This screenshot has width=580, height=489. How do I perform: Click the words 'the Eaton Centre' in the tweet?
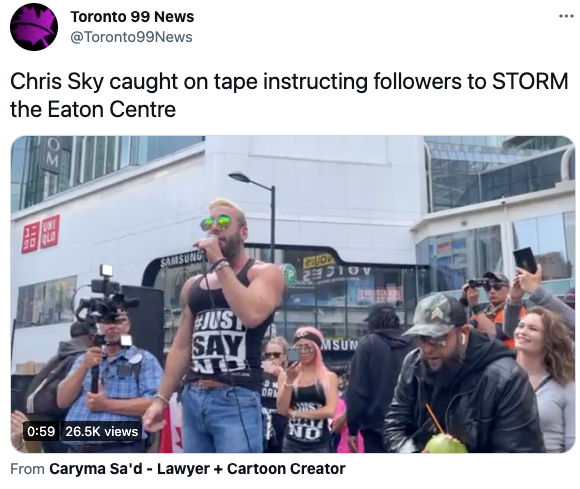pos(93,109)
